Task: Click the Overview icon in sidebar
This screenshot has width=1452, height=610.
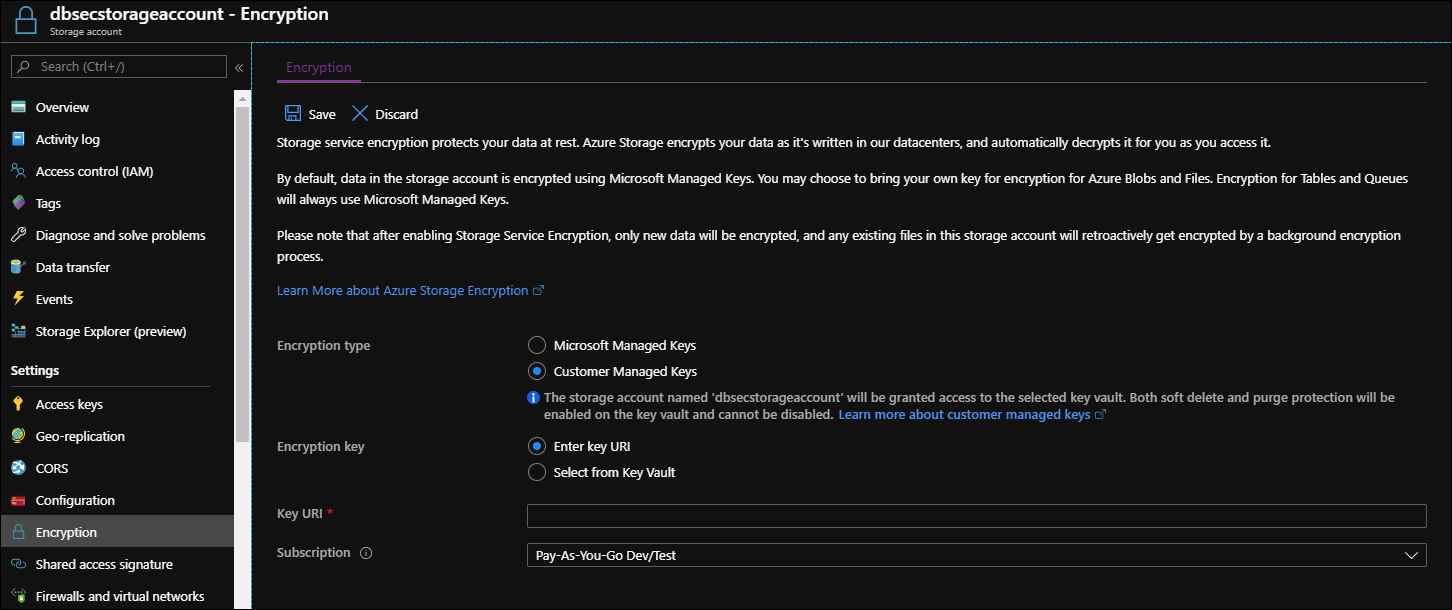Action: [18, 107]
